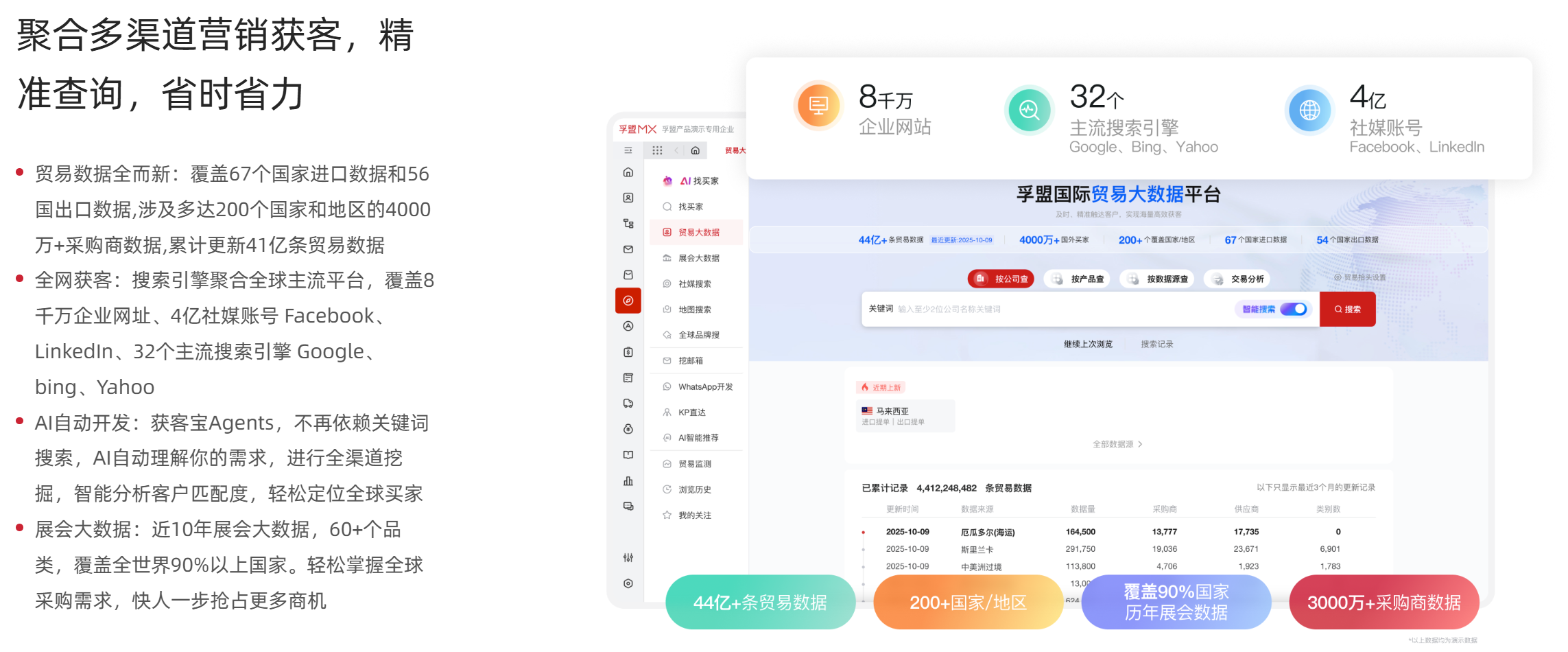Viewport: 1568px width, 652px height.
Task: Open 社媒搜索 in the side menu
Action: (x=696, y=283)
